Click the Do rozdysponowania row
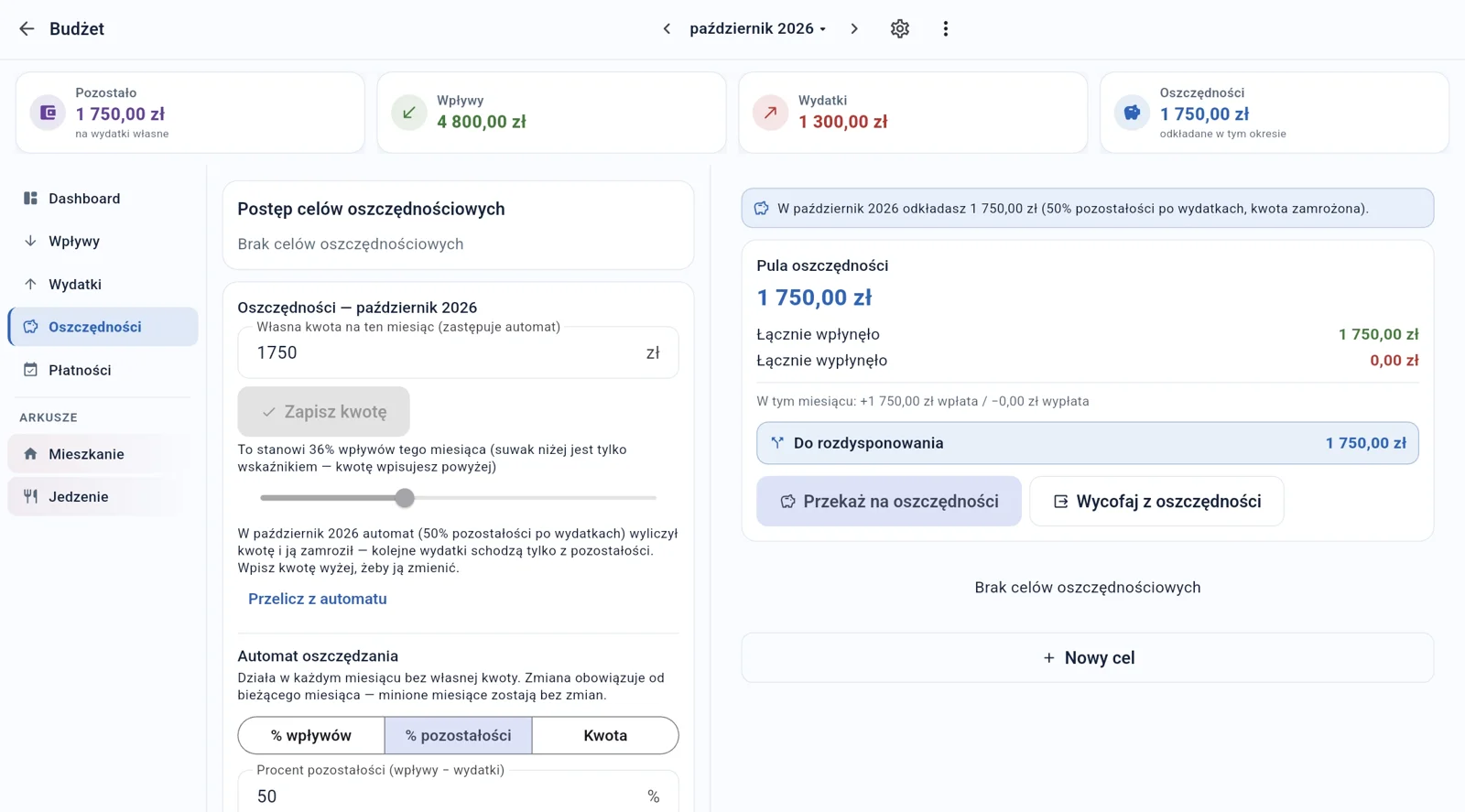The image size is (1465, 812). click(1088, 443)
